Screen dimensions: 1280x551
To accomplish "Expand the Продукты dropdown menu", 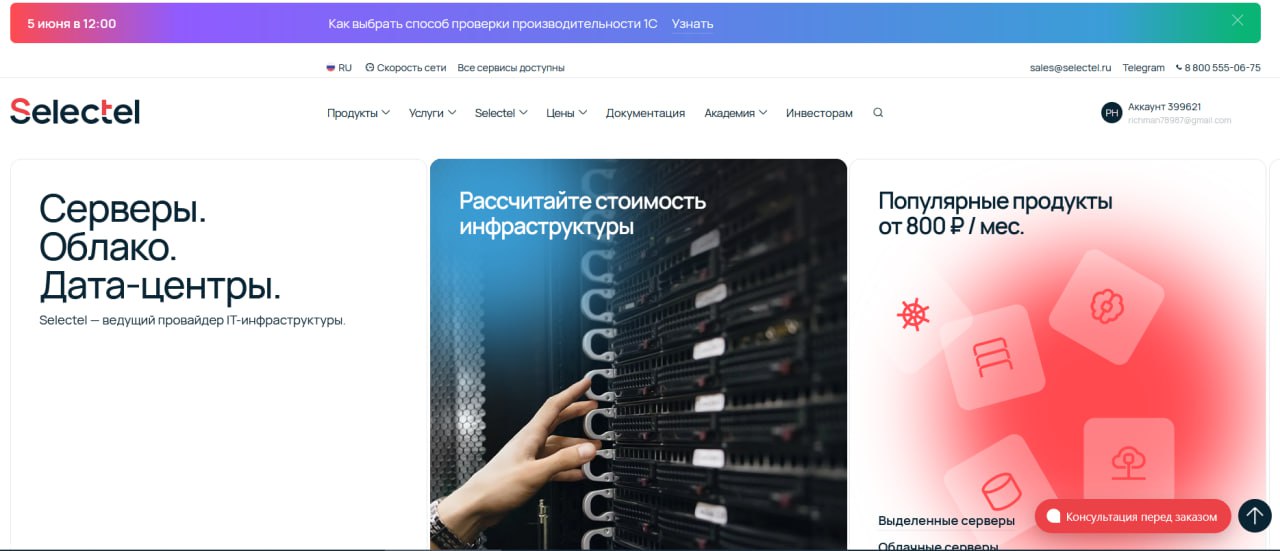I will point(358,113).
